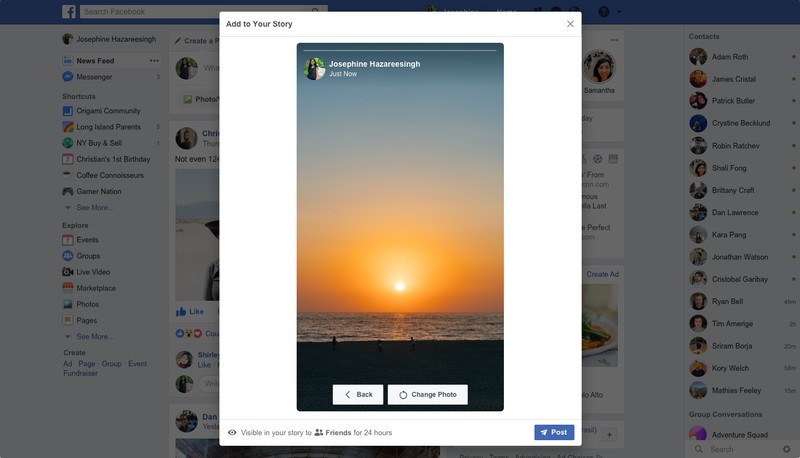Click the Change Photo button

428,395
